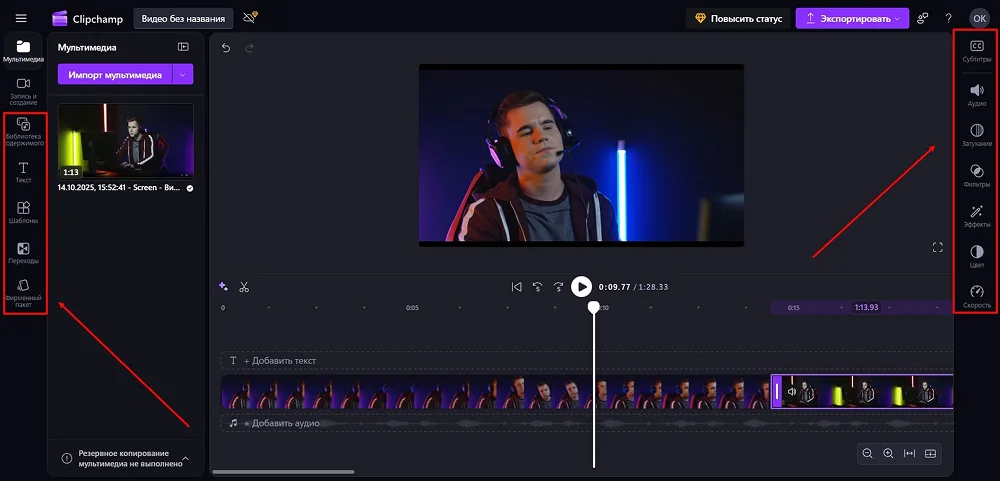The height and width of the screenshot is (481, 1000).
Task: Click Добавить текст on the timeline
Action: point(280,360)
